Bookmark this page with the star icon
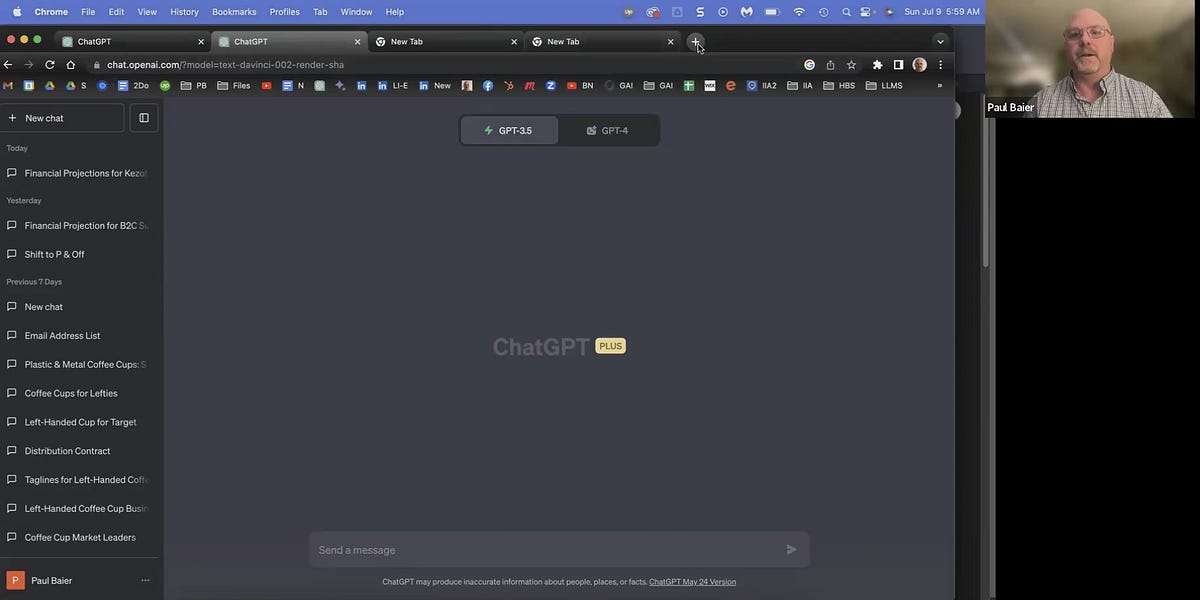This screenshot has width=1200, height=600. click(851, 64)
